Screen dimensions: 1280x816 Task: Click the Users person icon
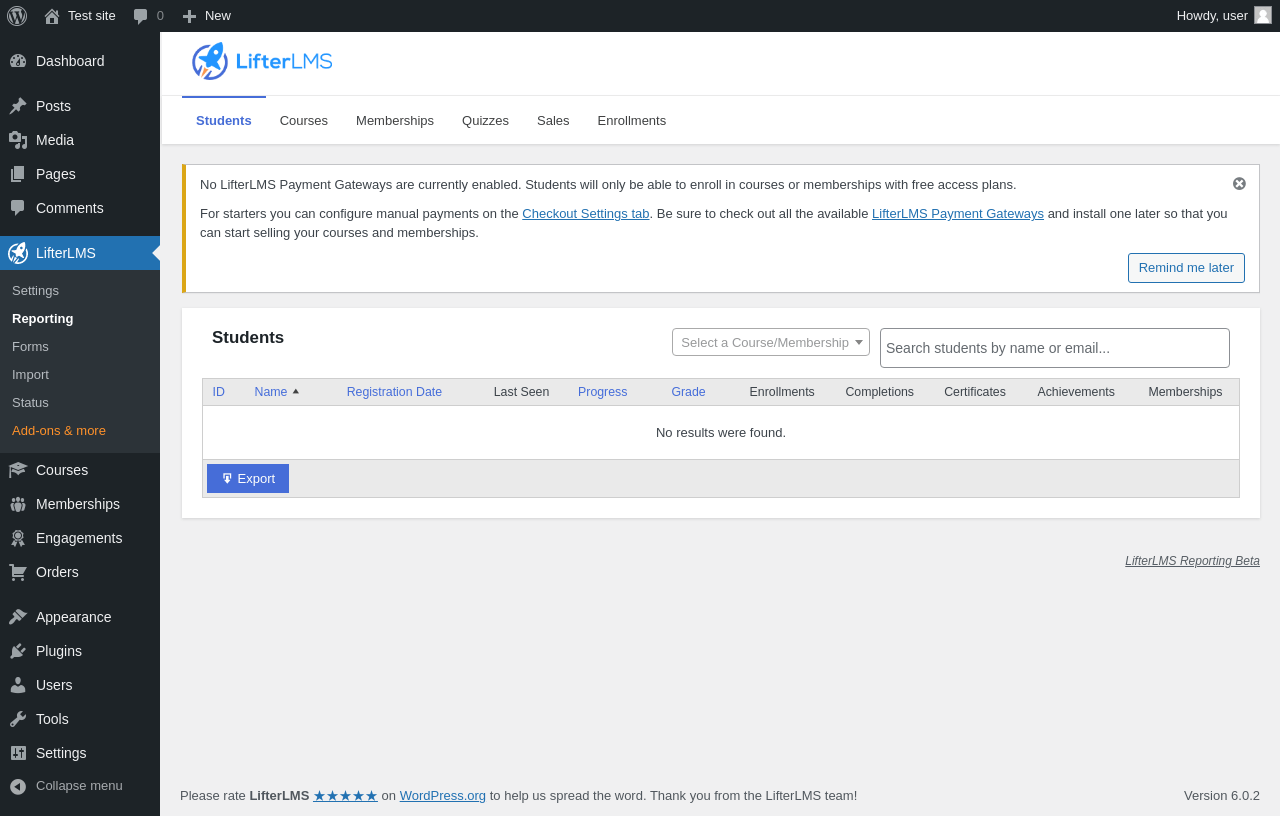[x=18, y=685]
